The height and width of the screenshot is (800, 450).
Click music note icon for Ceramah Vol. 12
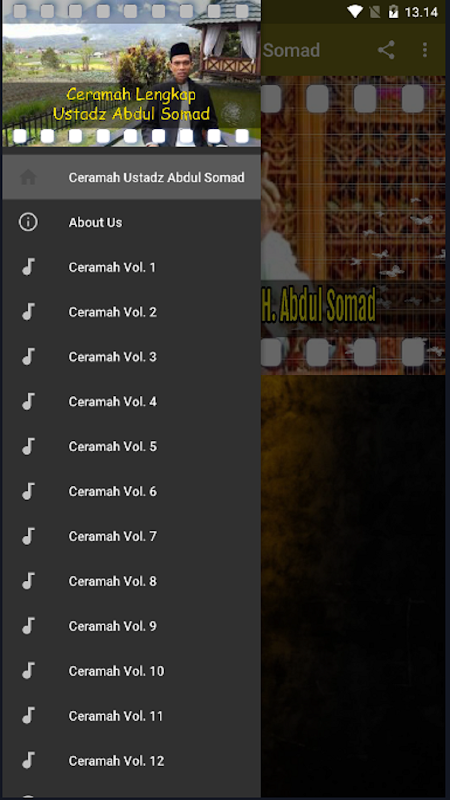click(28, 761)
